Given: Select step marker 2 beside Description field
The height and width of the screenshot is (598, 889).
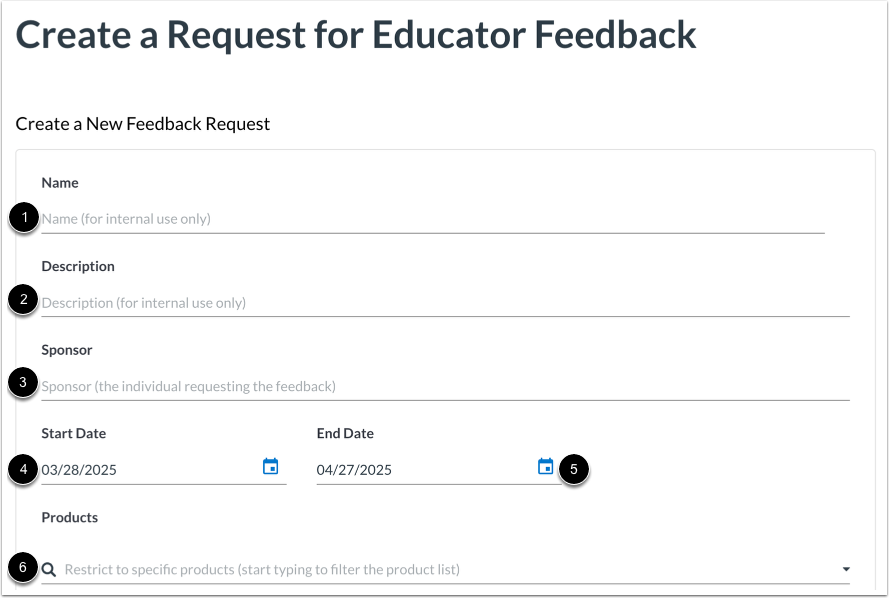Looking at the screenshot, I should tap(21, 302).
